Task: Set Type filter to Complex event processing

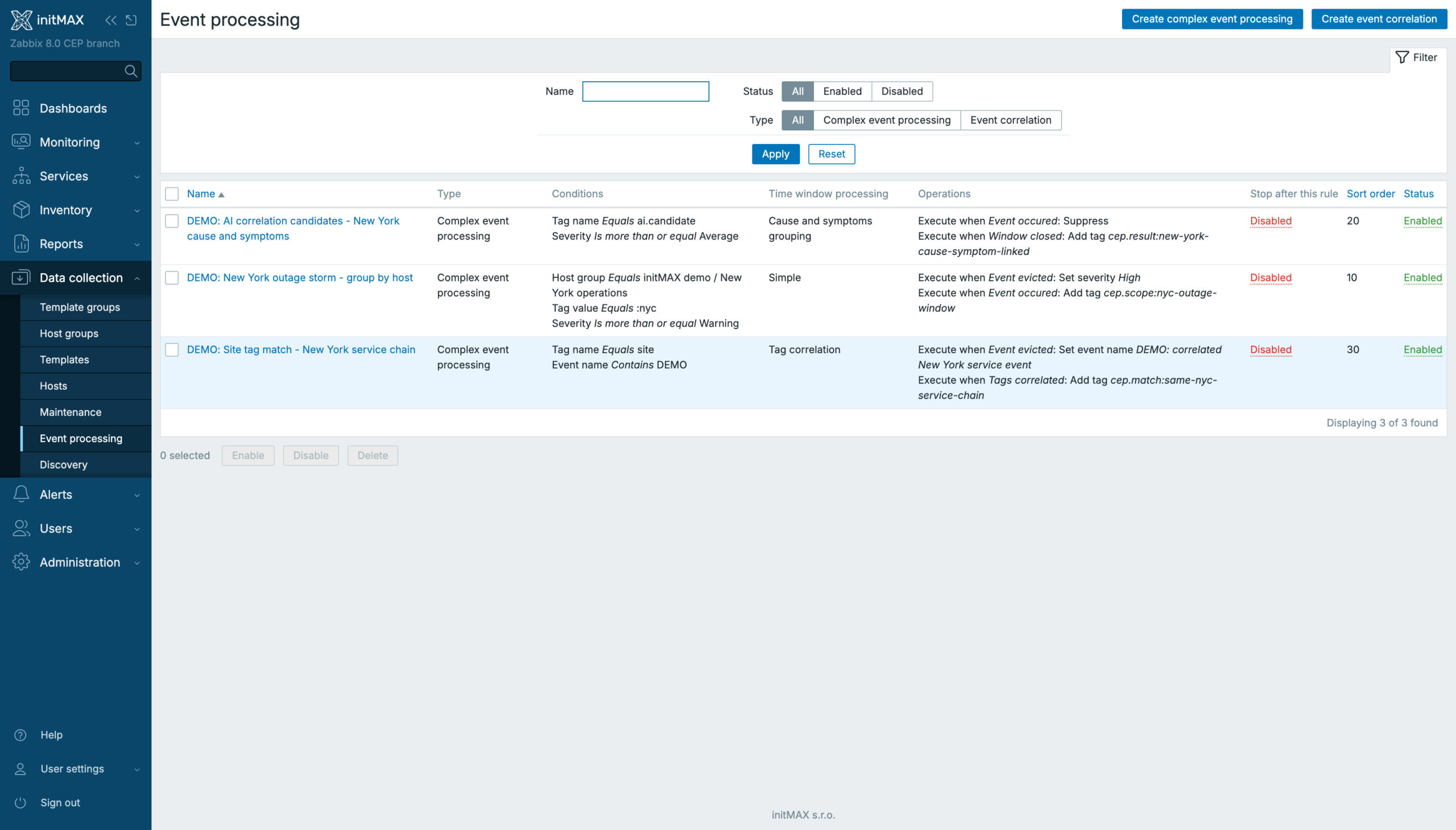Action: (887, 120)
